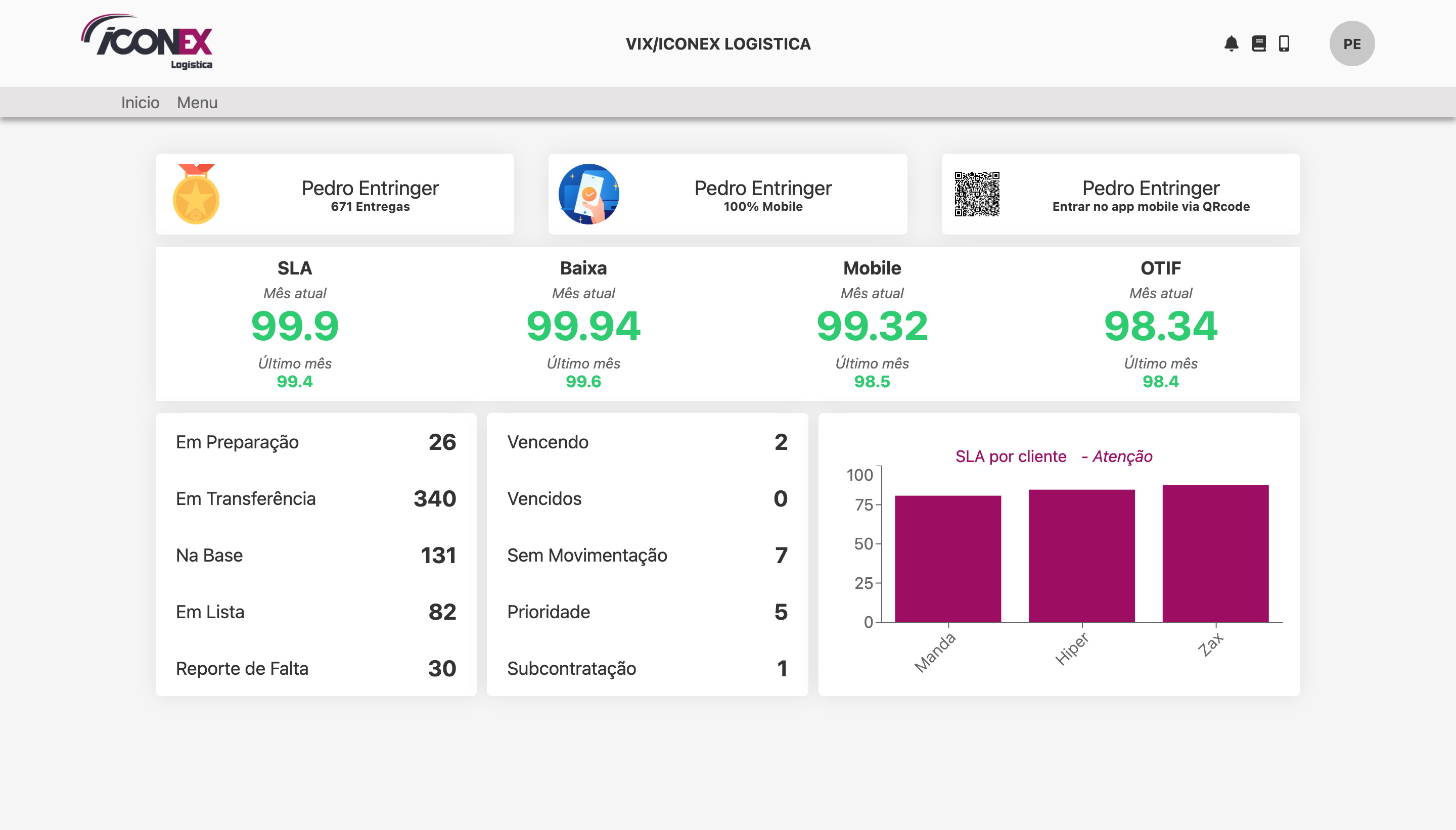The width and height of the screenshot is (1456, 830).
Task: Click Mobile last month value 98.5
Action: (x=872, y=381)
